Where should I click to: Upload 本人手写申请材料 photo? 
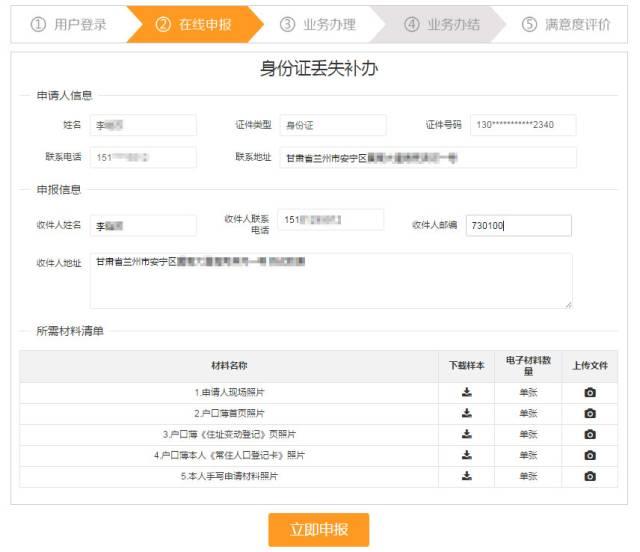(589, 476)
